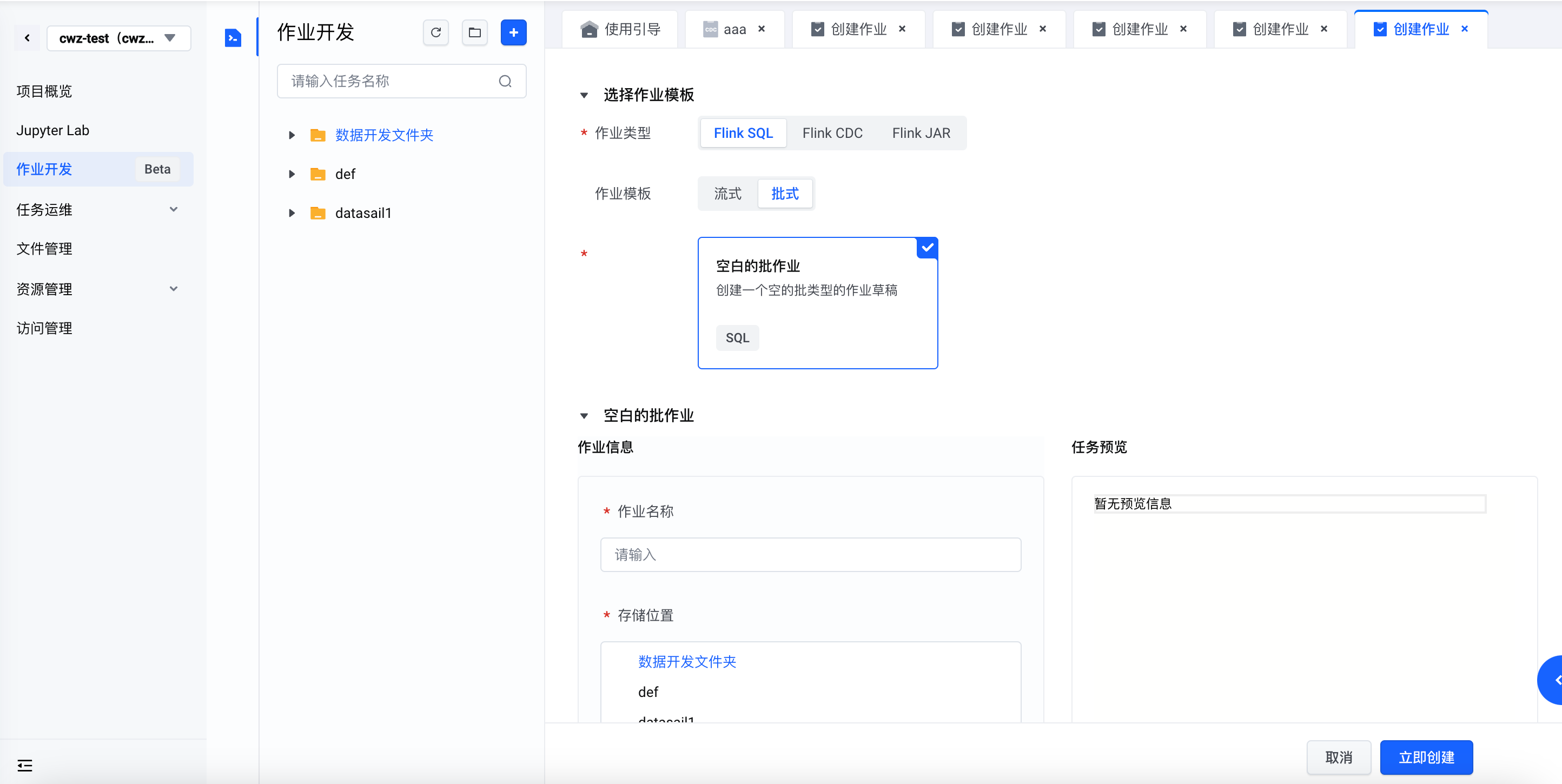Screen dimensions: 1562x784
Task: Click the checkmark on the template card
Action: pos(927,248)
